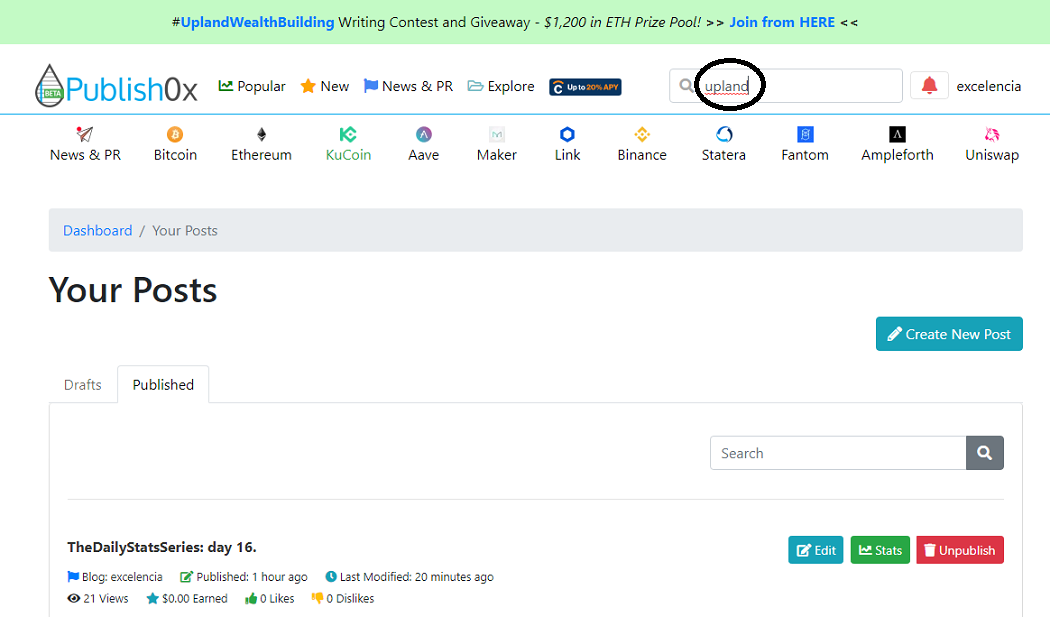The height and width of the screenshot is (617, 1050).
Task: Open News & PR in top navigation
Action: click(x=408, y=86)
